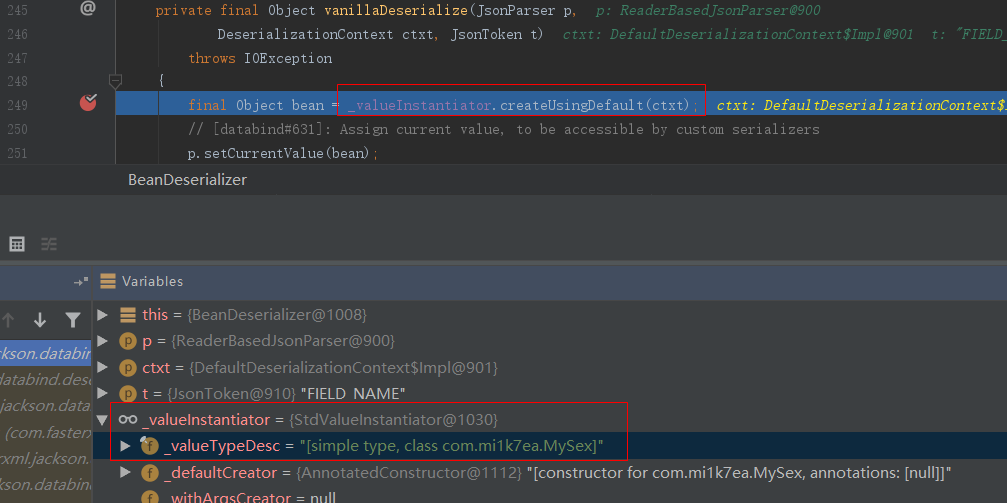Click the BeanDeserializer breadcrumb
Viewport: 1007px width, 503px height.
tap(187, 180)
